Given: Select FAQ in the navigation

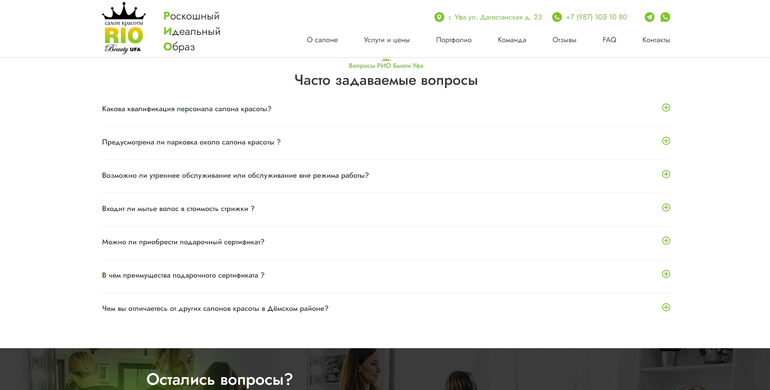Looking at the screenshot, I should pyautogui.click(x=609, y=40).
